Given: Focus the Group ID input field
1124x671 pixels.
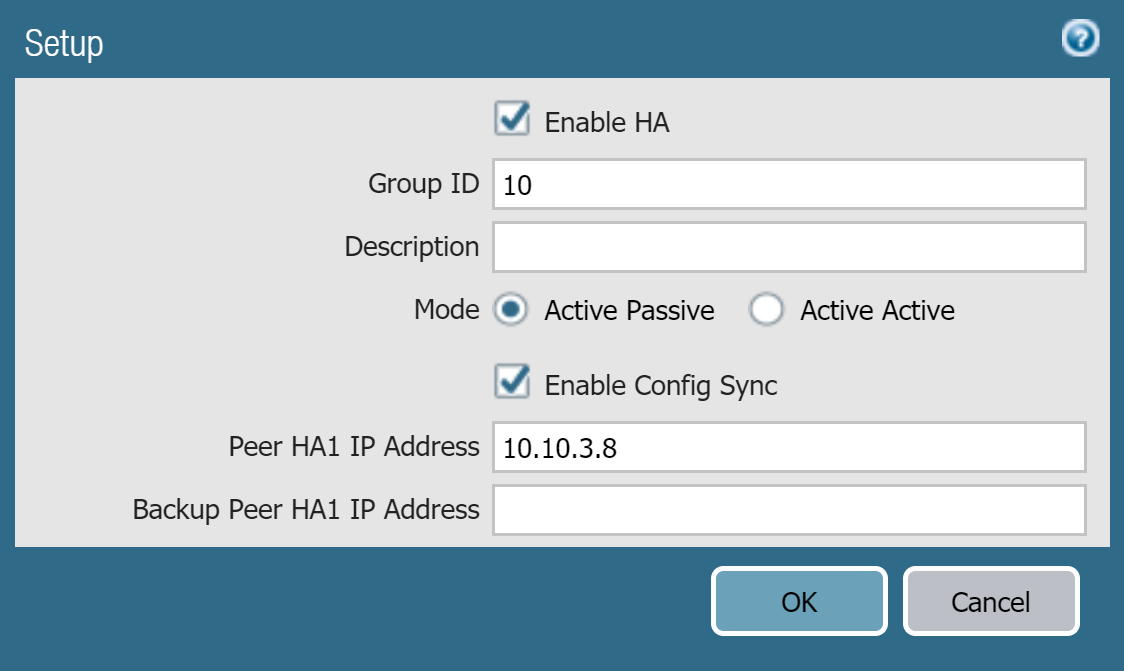Looking at the screenshot, I should 788,184.
